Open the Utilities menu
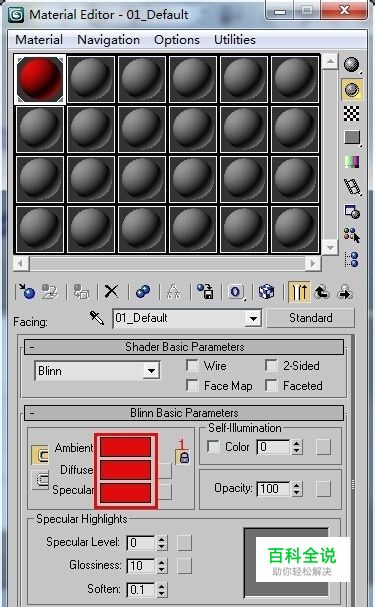Viewport: 375px width, 607px height. tap(235, 40)
